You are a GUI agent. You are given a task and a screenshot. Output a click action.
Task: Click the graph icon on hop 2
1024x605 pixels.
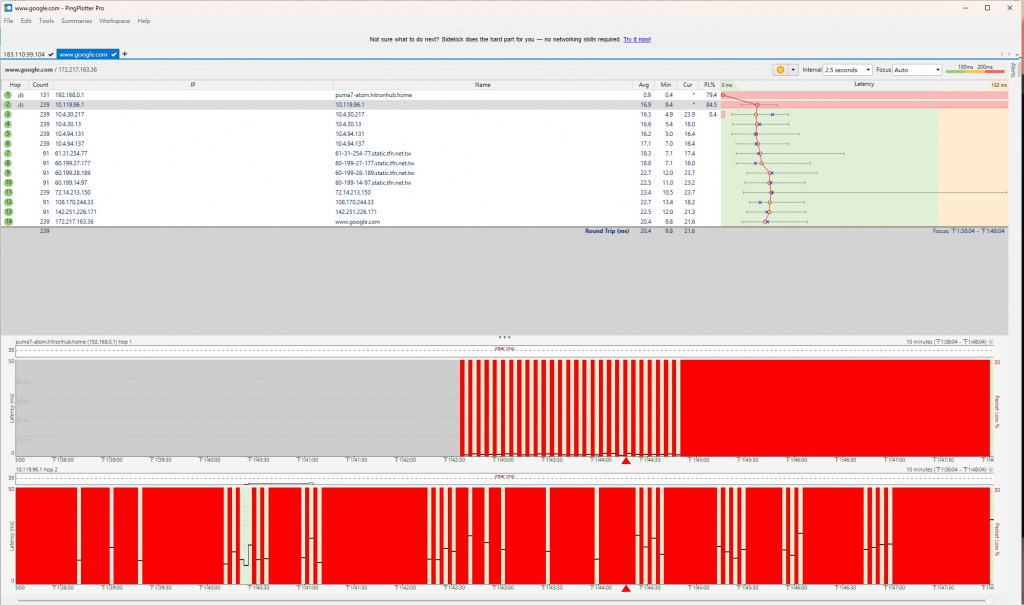21,105
